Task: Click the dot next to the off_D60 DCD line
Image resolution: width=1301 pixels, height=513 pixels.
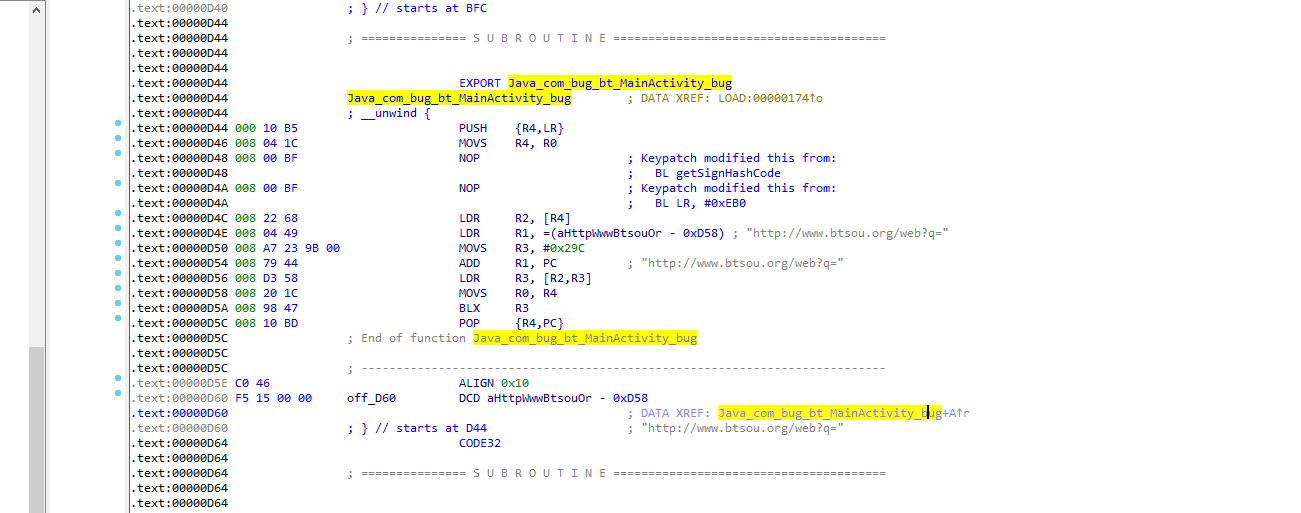Action: pyautogui.click(x=118, y=395)
